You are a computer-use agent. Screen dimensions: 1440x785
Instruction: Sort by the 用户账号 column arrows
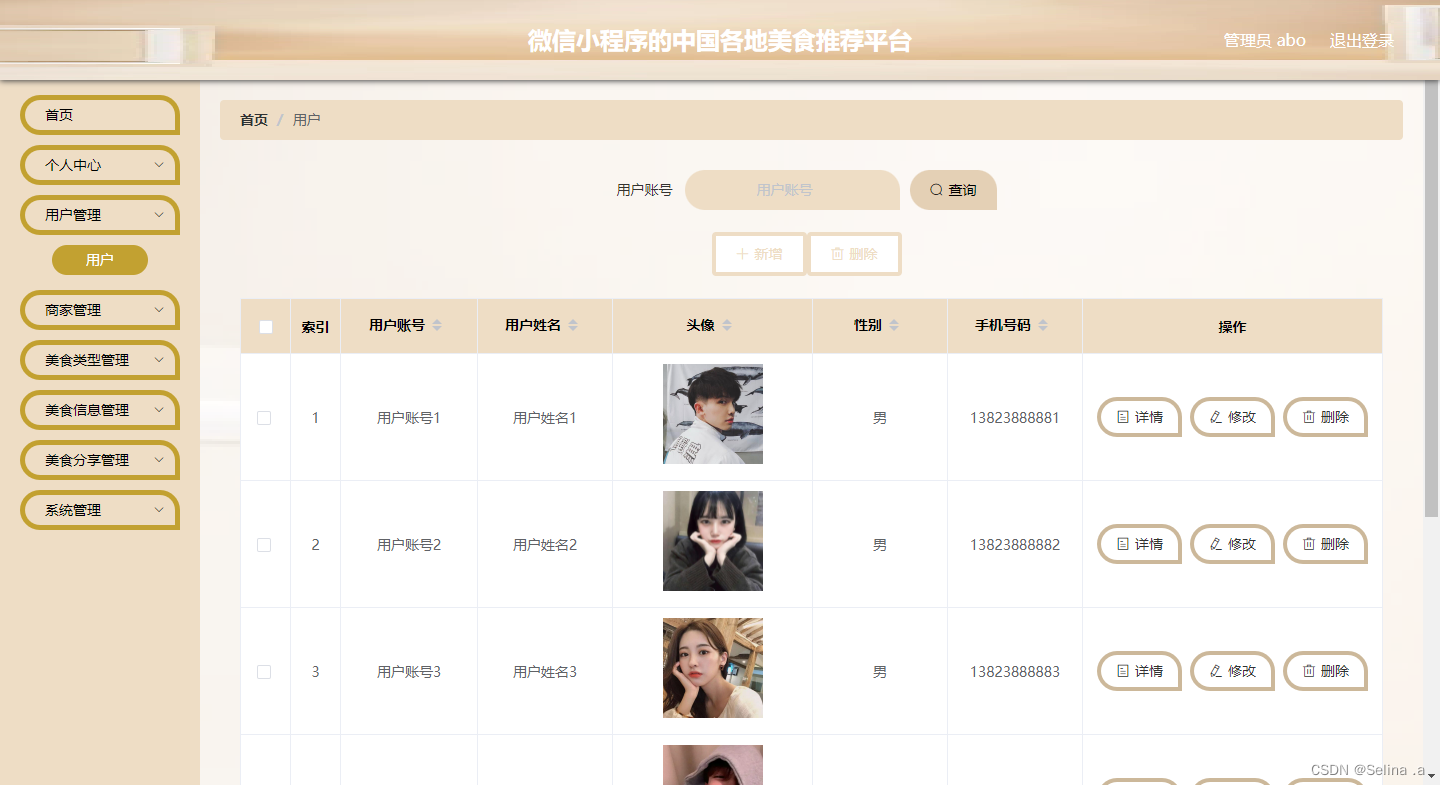click(437, 326)
